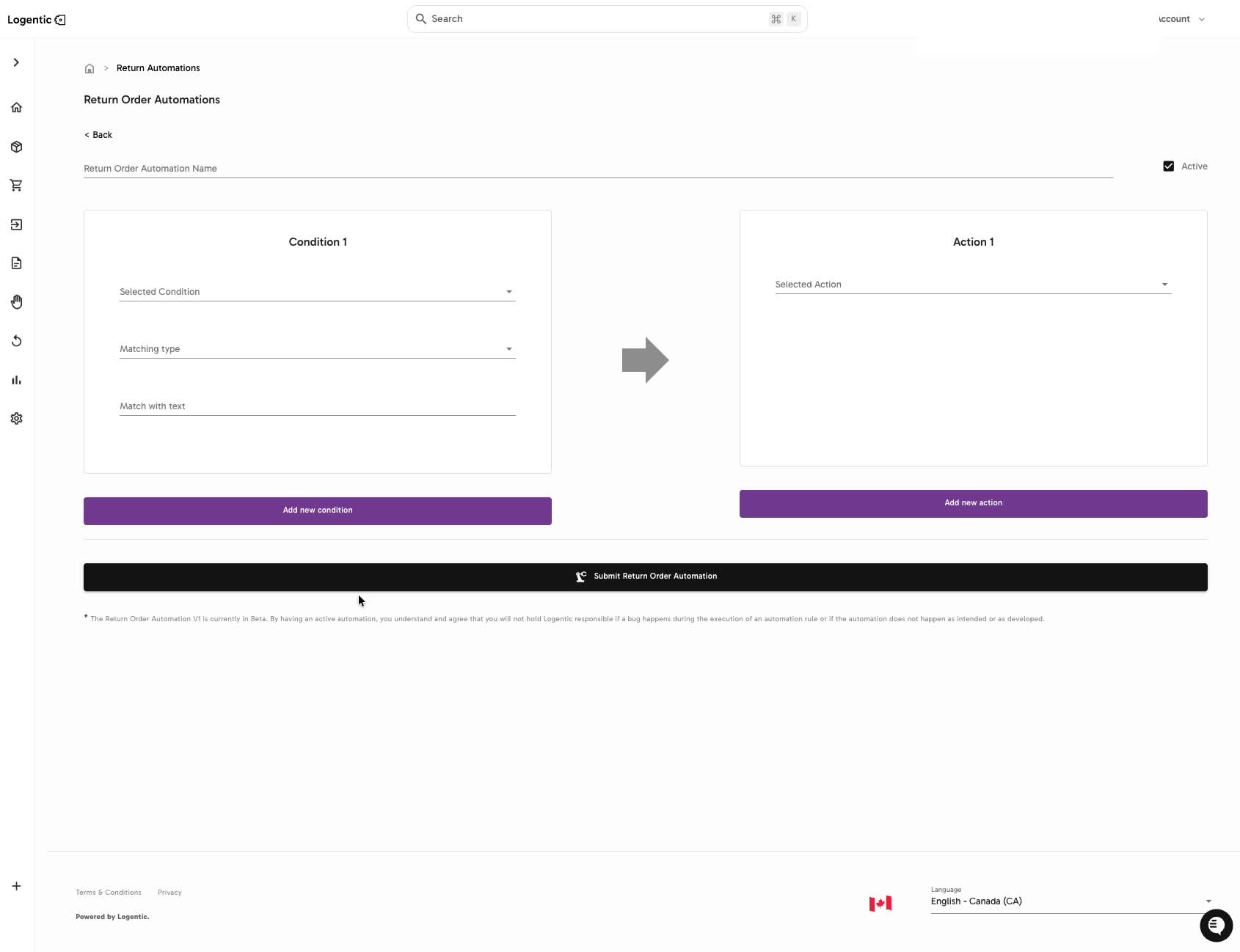Focus the top Search bar
The image size is (1240, 952).
pyautogui.click(x=607, y=19)
